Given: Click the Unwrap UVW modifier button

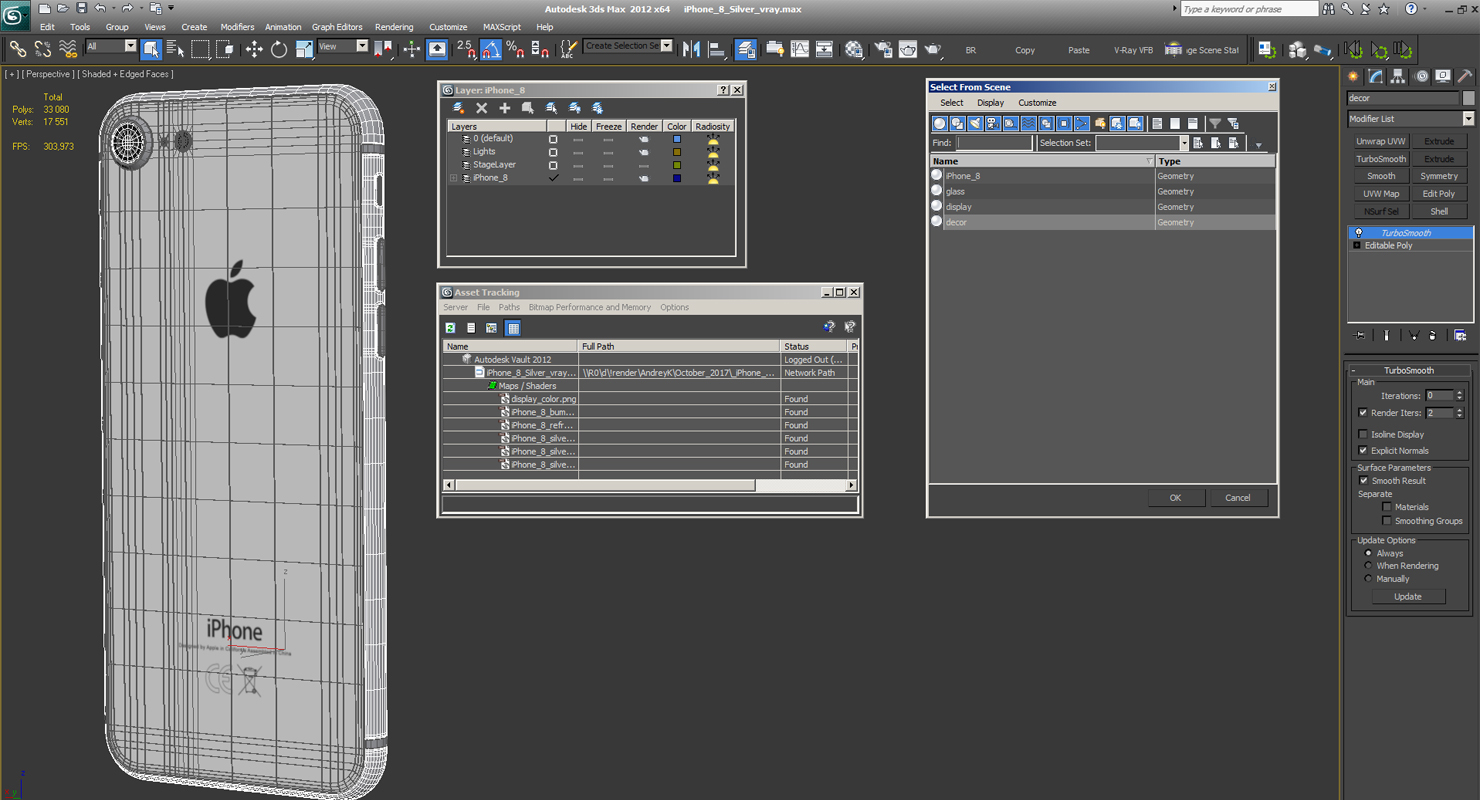Looking at the screenshot, I should [1381, 141].
